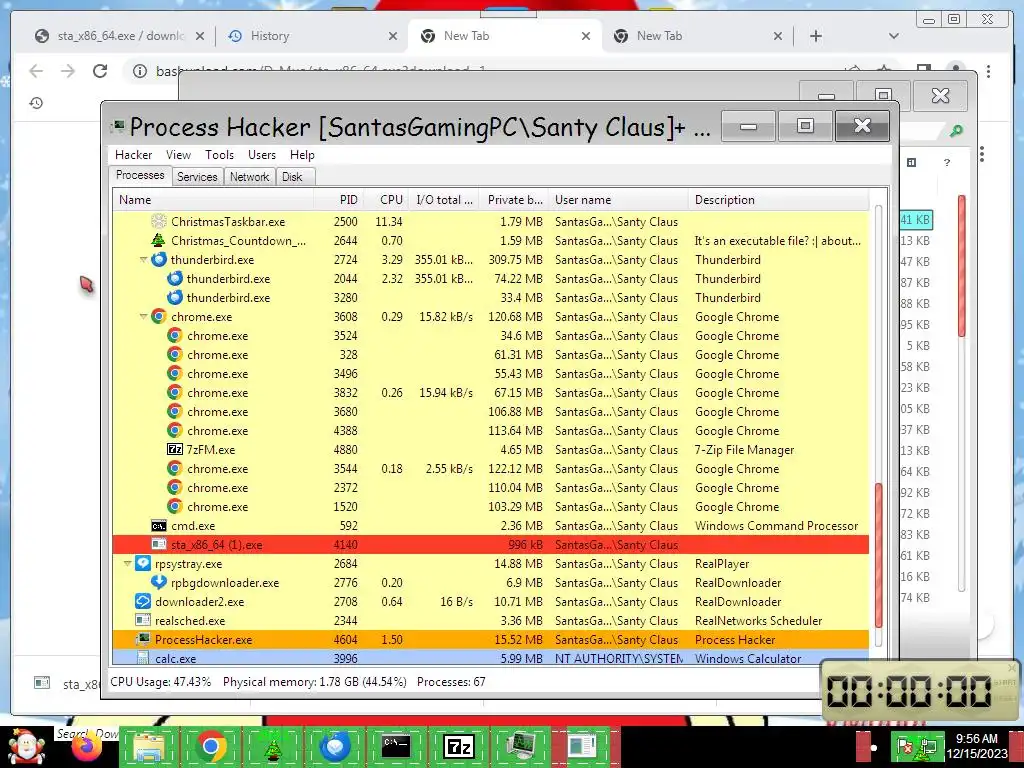Click the 7zFM.exe 7-Zip icon
Image resolution: width=1024 pixels, height=768 pixels.
click(174, 449)
